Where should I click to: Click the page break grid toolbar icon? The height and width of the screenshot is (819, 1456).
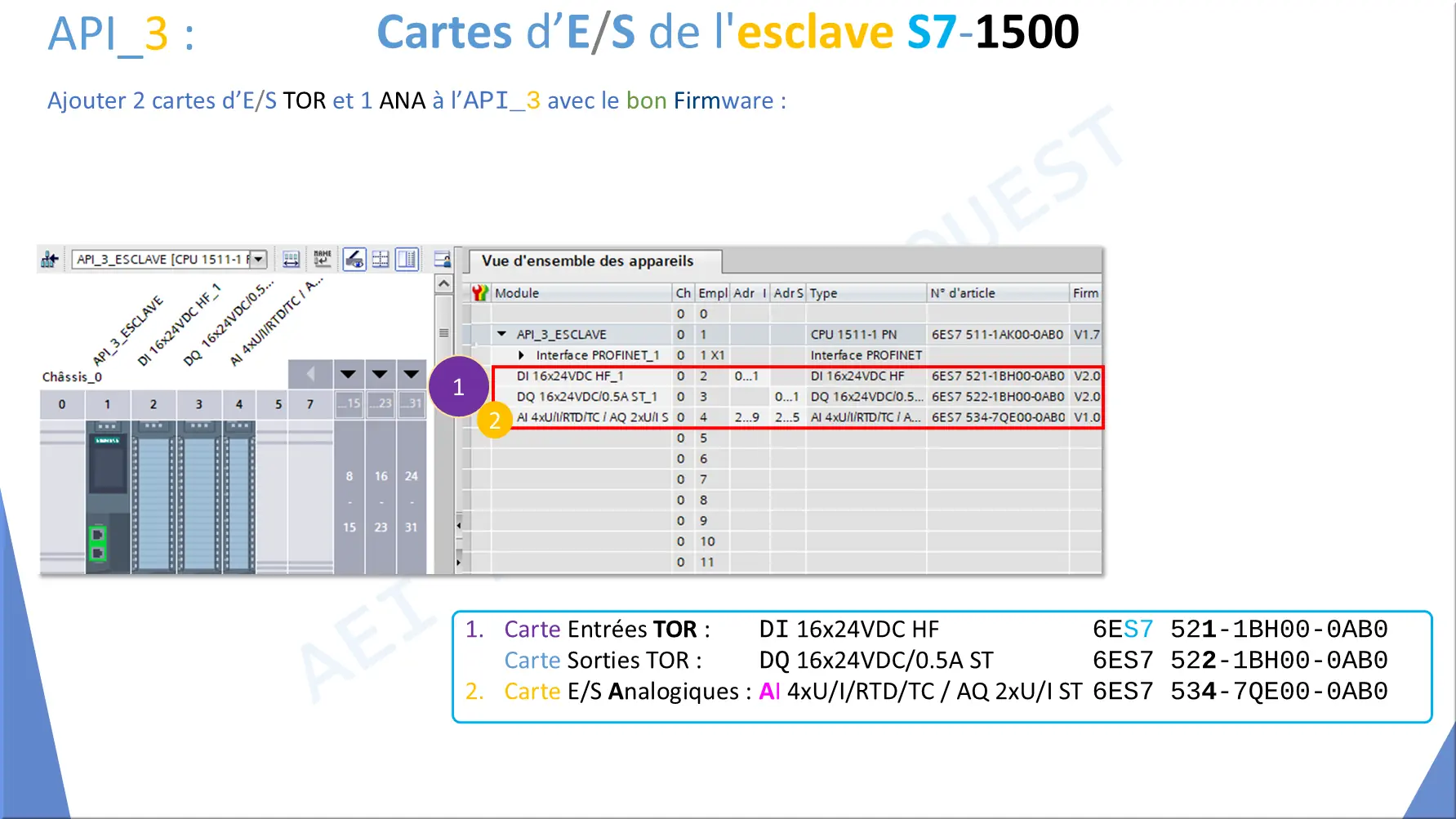381,260
